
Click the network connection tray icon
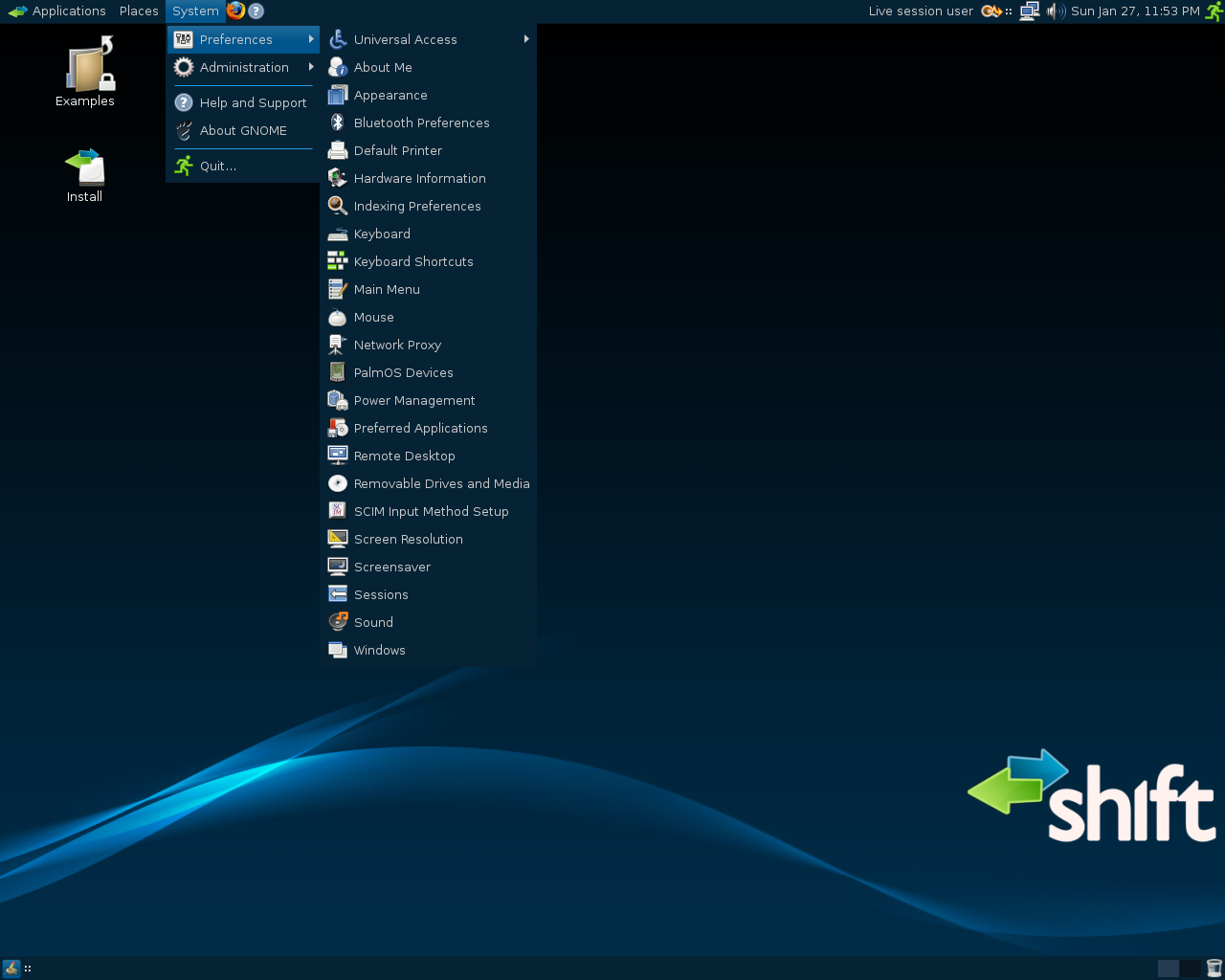point(1030,11)
